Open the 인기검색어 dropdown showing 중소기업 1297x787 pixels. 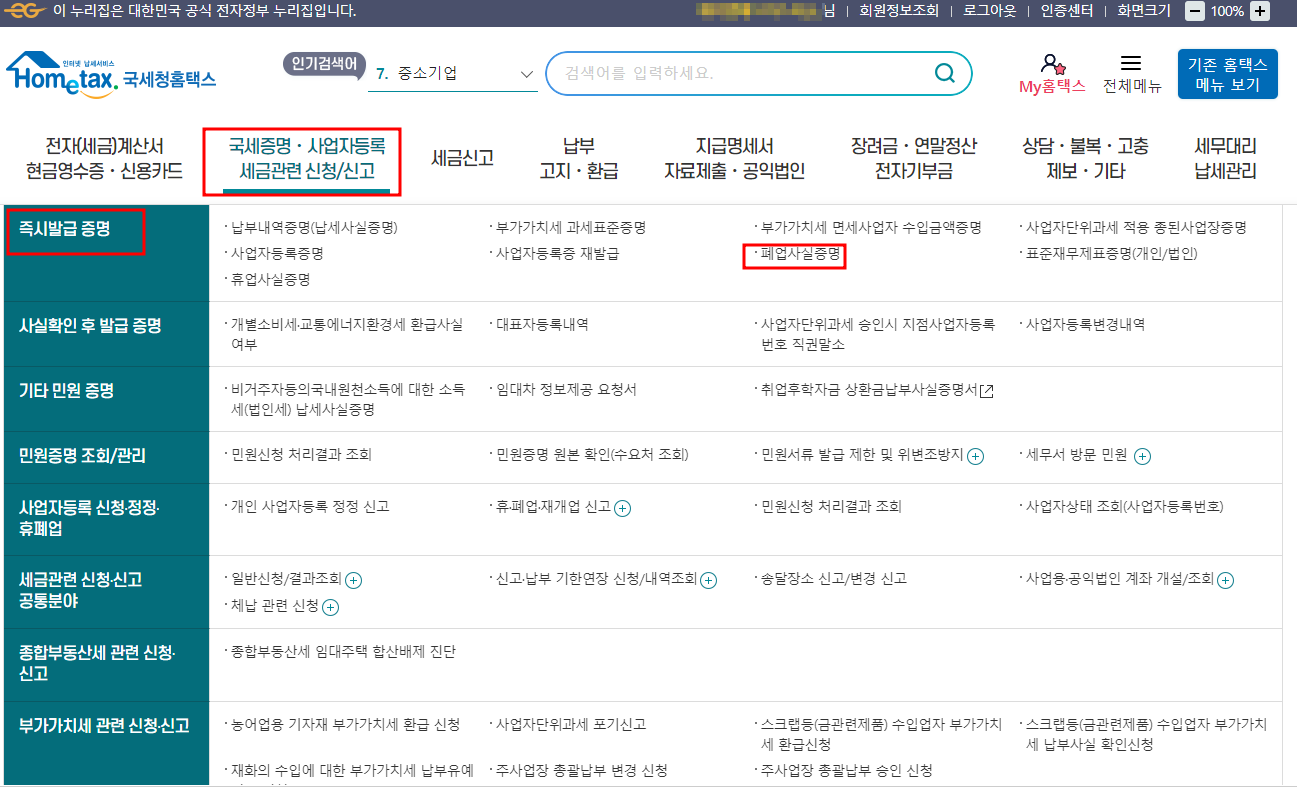(x=453, y=73)
